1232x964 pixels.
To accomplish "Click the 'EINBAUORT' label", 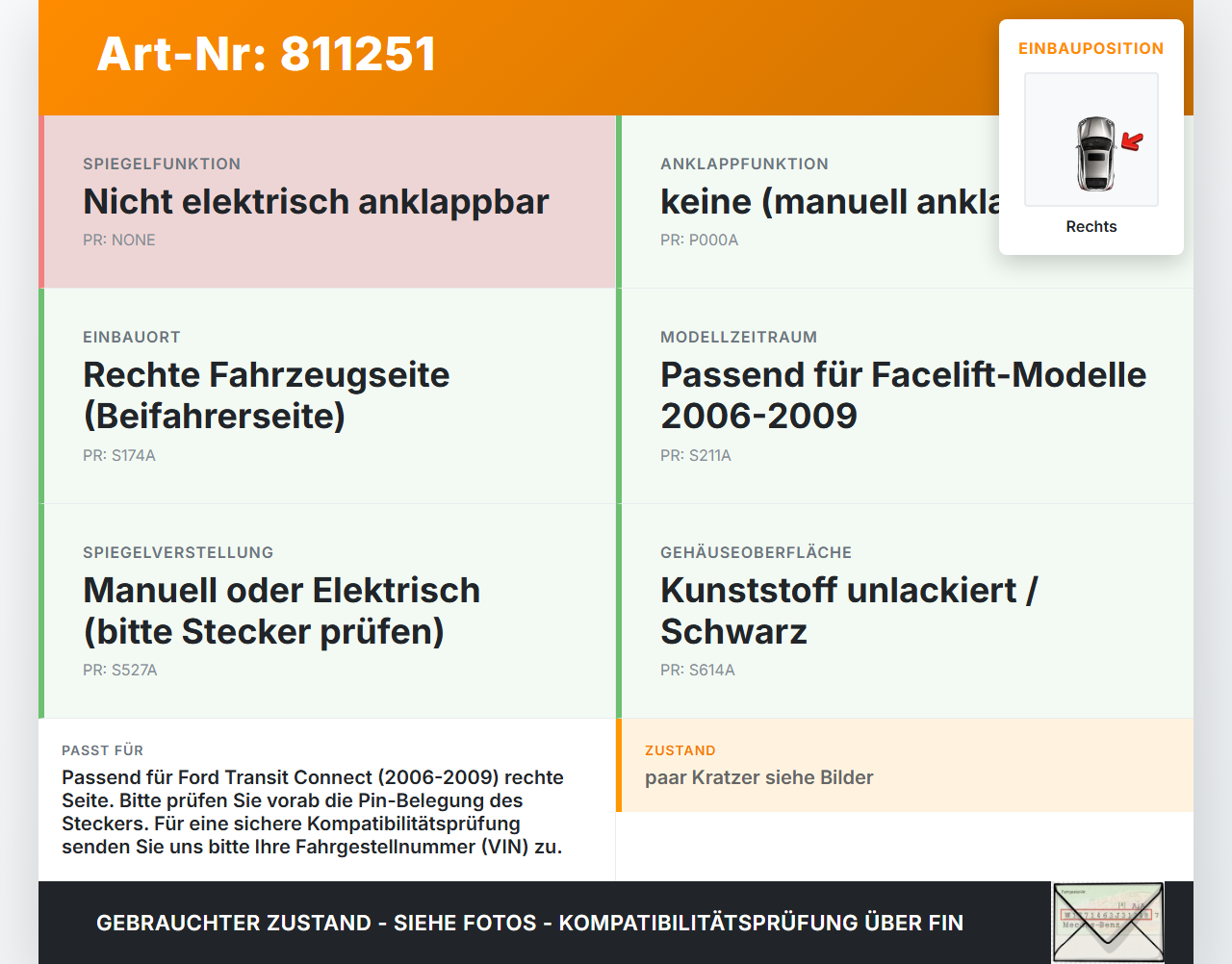I will point(132,337).
